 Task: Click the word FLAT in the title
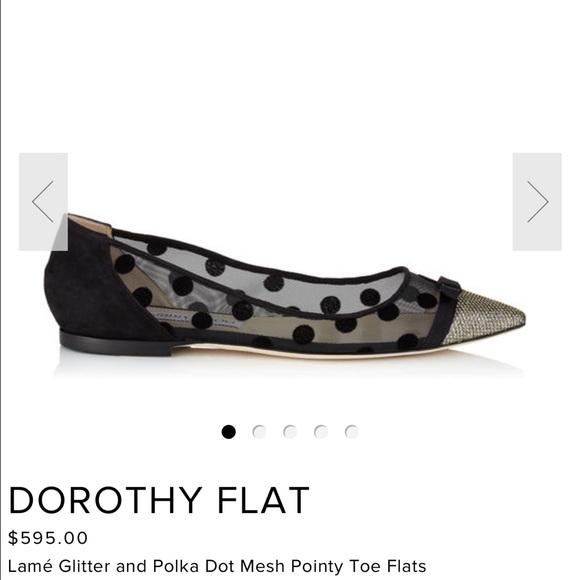click(x=263, y=500)
